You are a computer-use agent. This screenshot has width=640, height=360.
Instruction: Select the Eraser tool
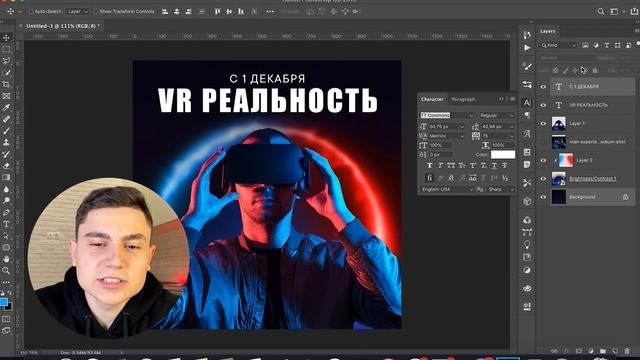tap(6, 166)
